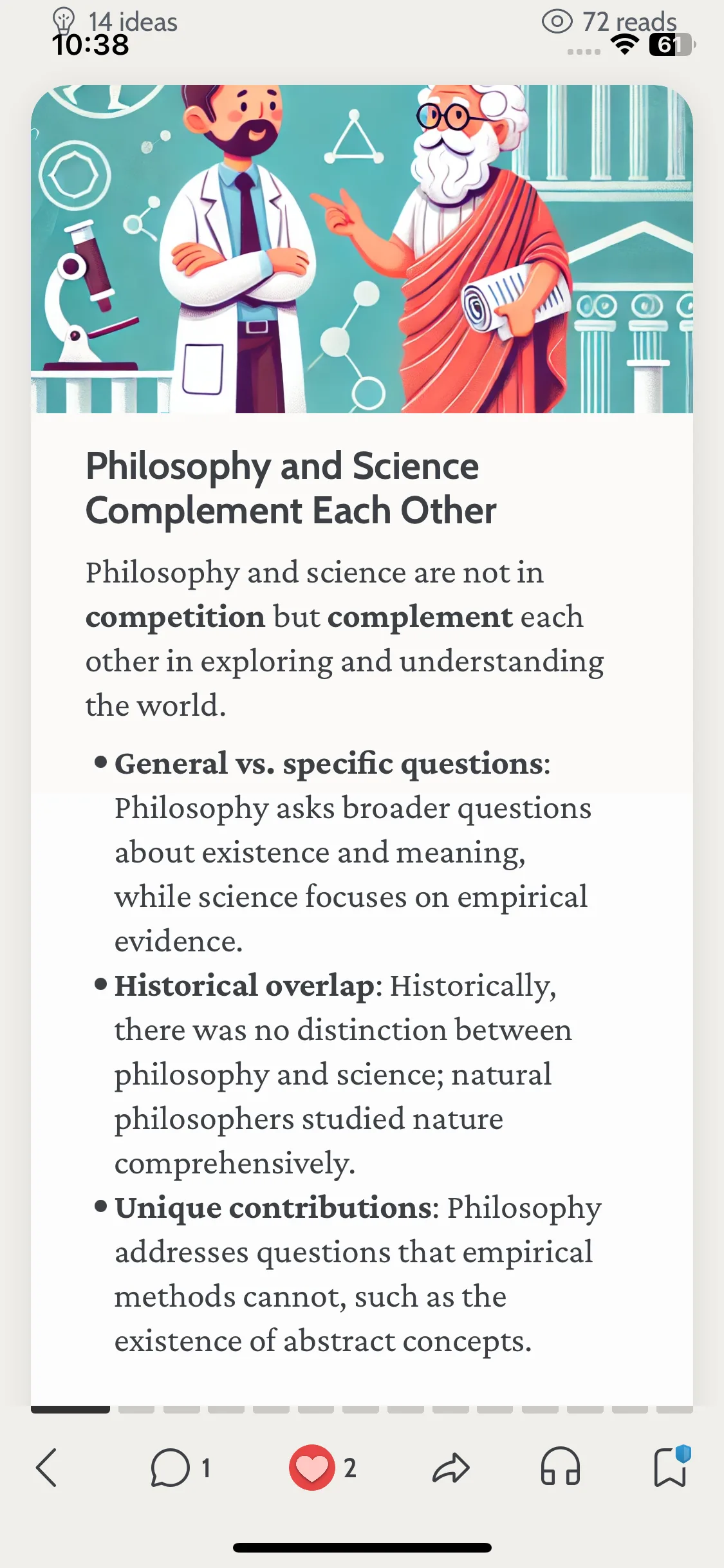Viewport: 724px width, 1568px height.
Task: Jump to the second idea progress segment
Action: (x=136, y=1410)
